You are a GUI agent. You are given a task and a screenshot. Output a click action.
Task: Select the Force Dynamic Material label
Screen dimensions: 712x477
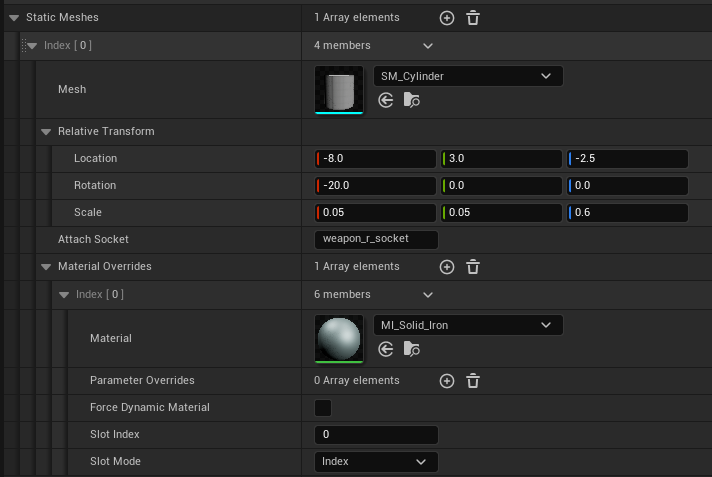150,407
